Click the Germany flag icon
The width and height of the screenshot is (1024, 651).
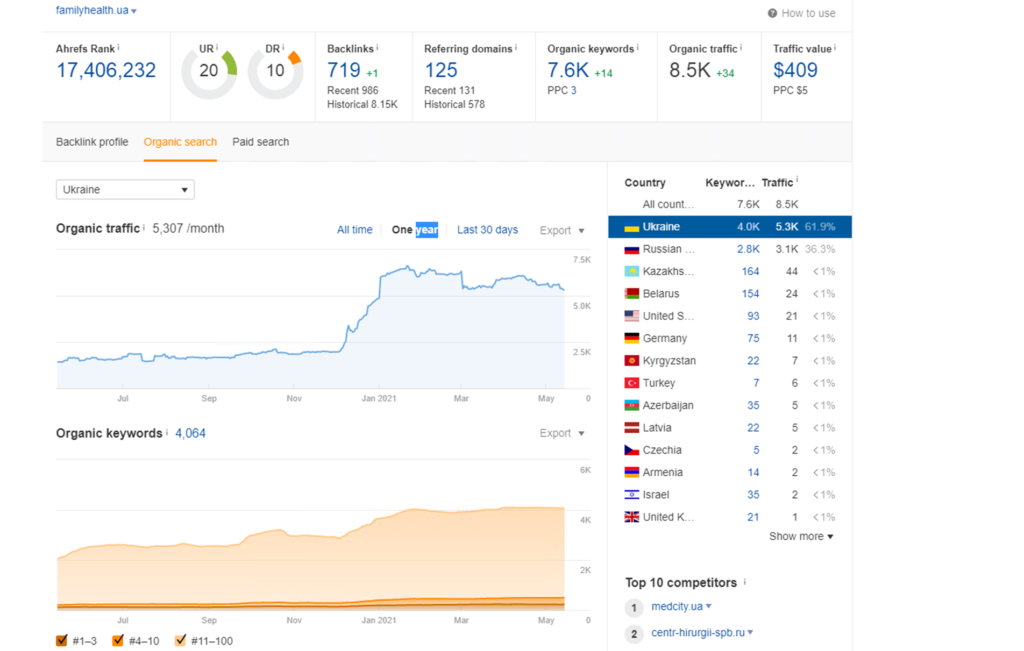tap(632, 338)
